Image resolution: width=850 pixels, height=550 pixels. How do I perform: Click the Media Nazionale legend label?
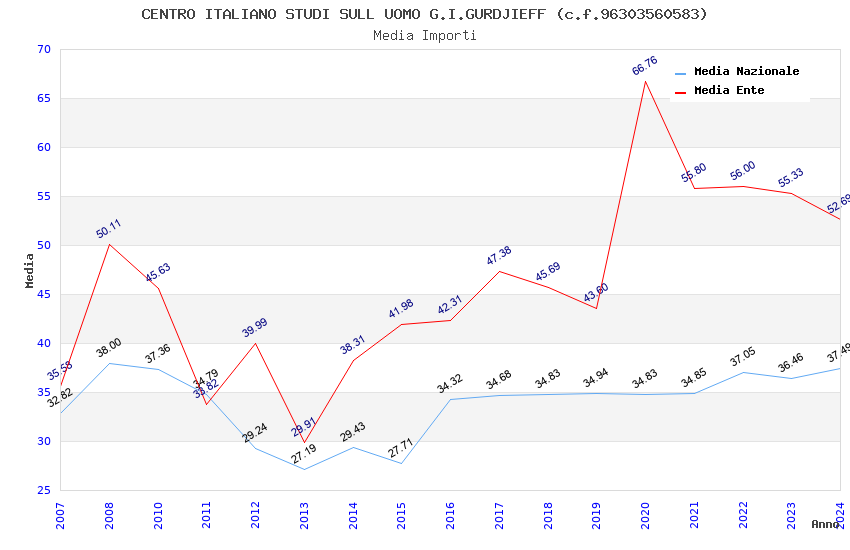(746, 71)
